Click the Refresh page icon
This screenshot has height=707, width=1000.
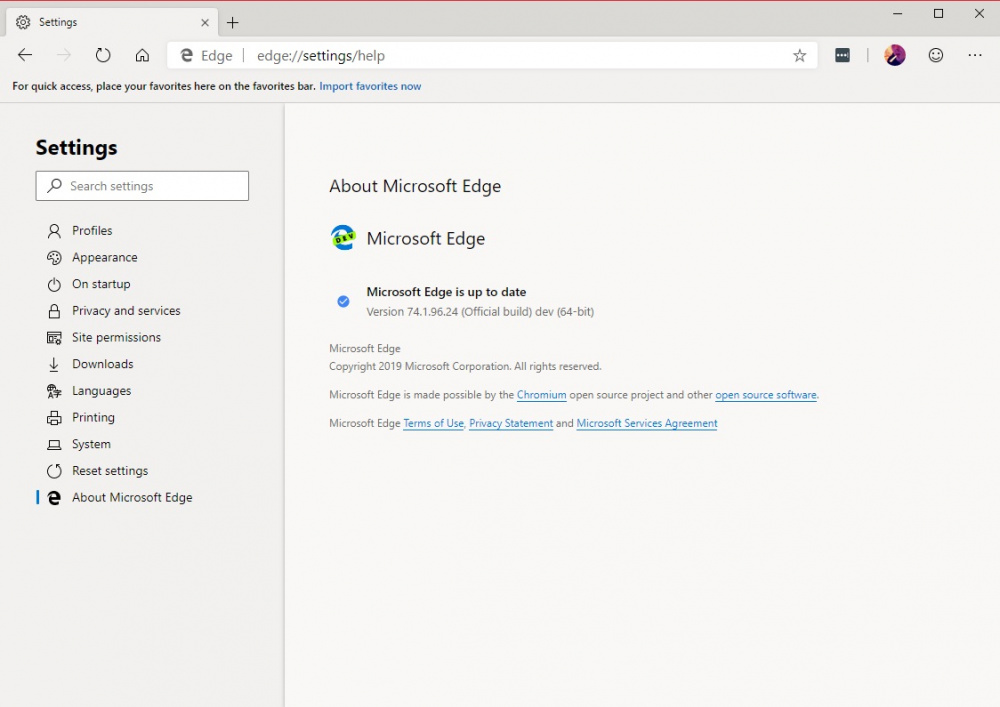[103, 56]
